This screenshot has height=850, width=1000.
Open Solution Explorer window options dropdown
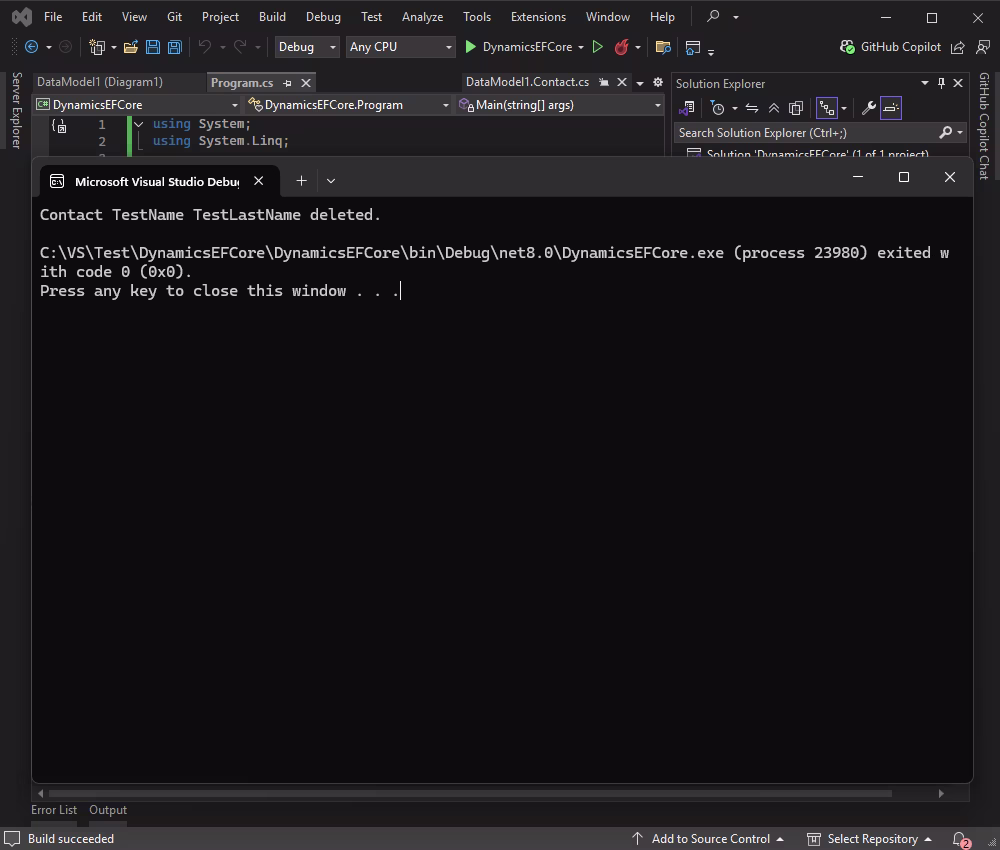click(925, 83)
